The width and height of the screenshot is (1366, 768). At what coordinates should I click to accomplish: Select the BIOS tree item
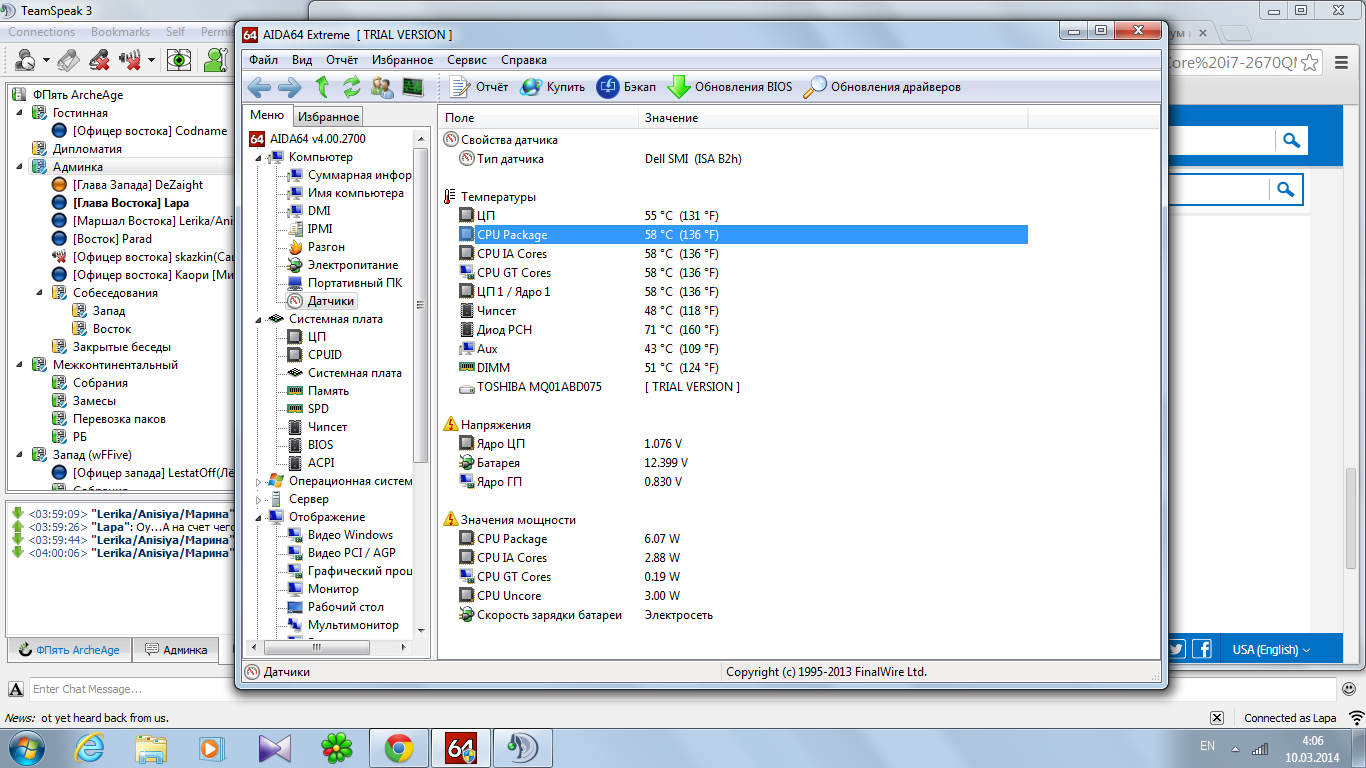coord(310,445)
